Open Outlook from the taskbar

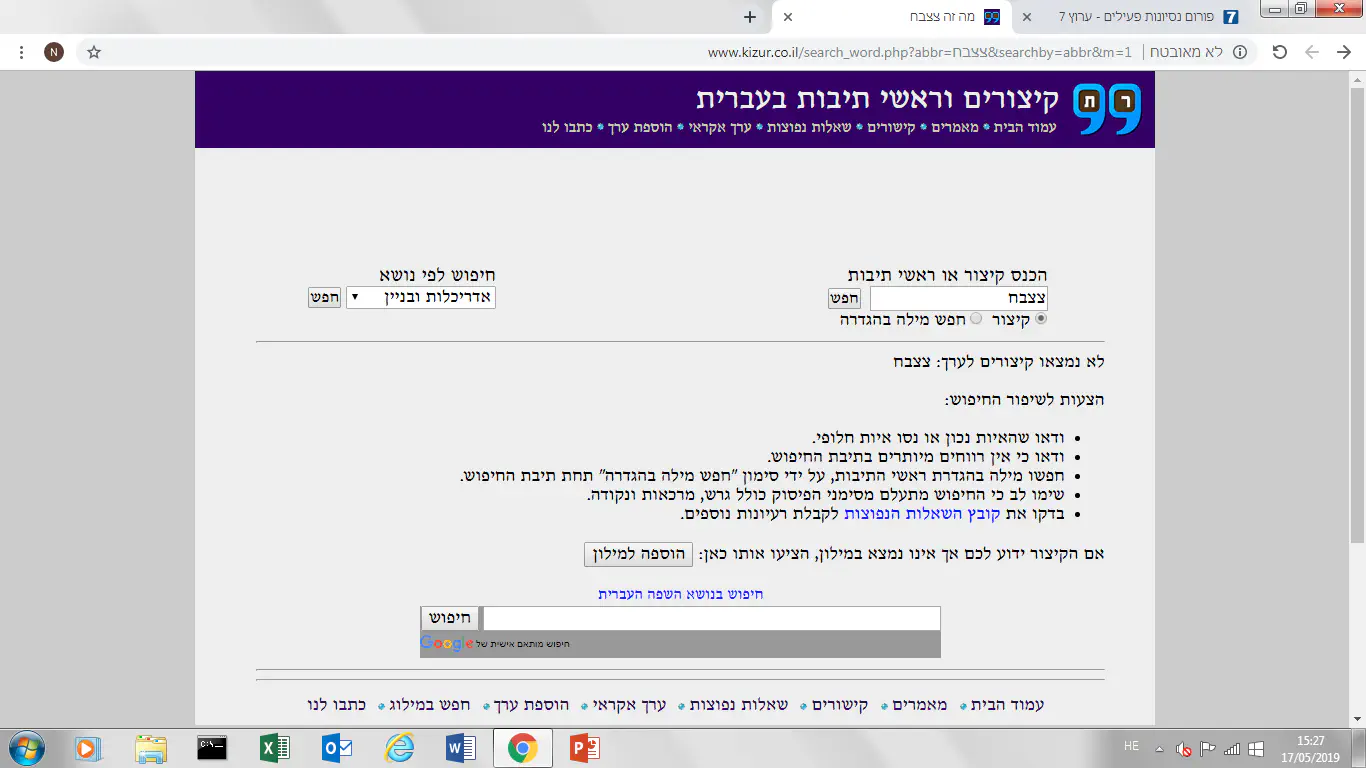(336, 748)
